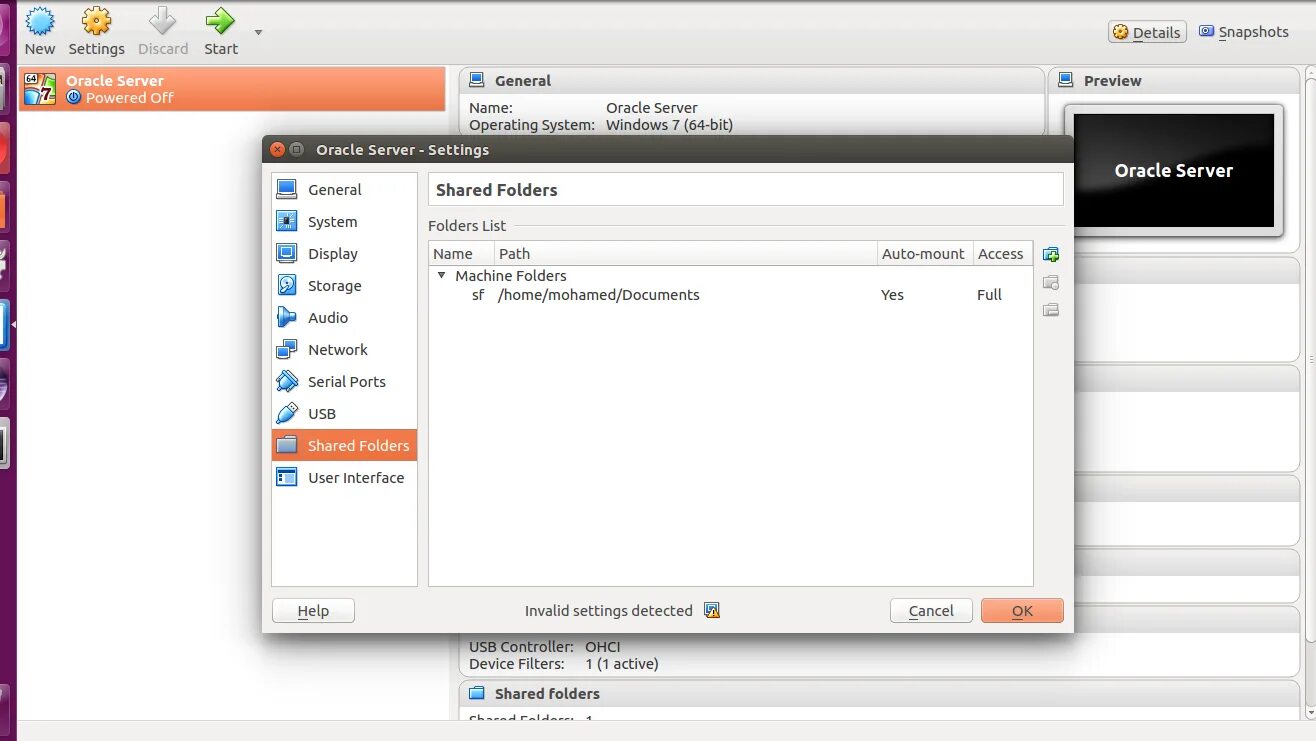Screen dimensions: 1316x741
Task: Open System settings category
Action: pos(344,222)
